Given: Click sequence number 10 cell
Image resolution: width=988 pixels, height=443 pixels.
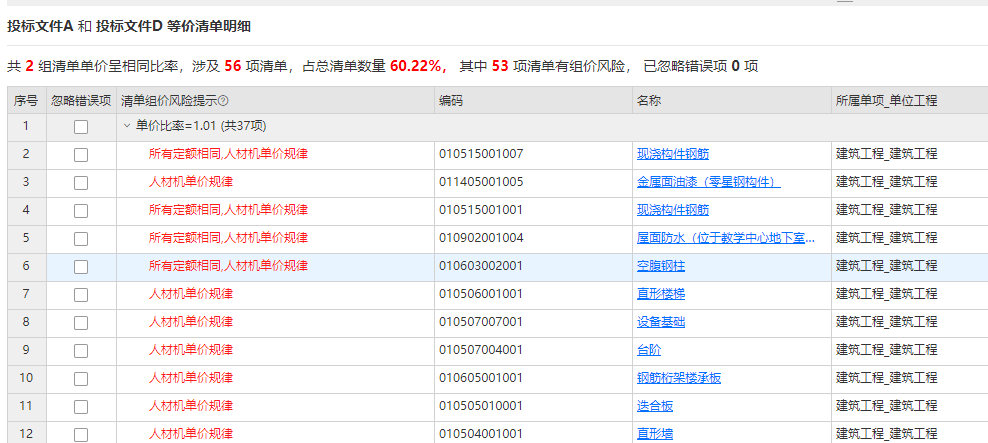Looking at the screenshot, I should 26,378.
